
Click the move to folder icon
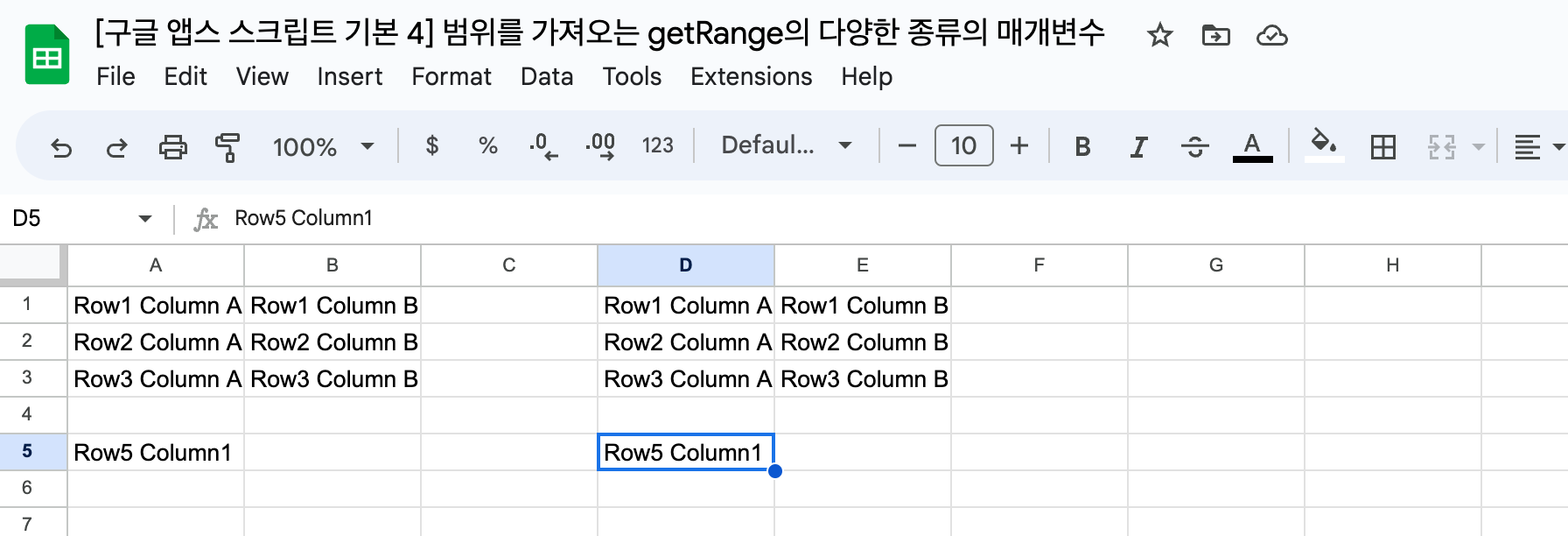click(1215, 36)
